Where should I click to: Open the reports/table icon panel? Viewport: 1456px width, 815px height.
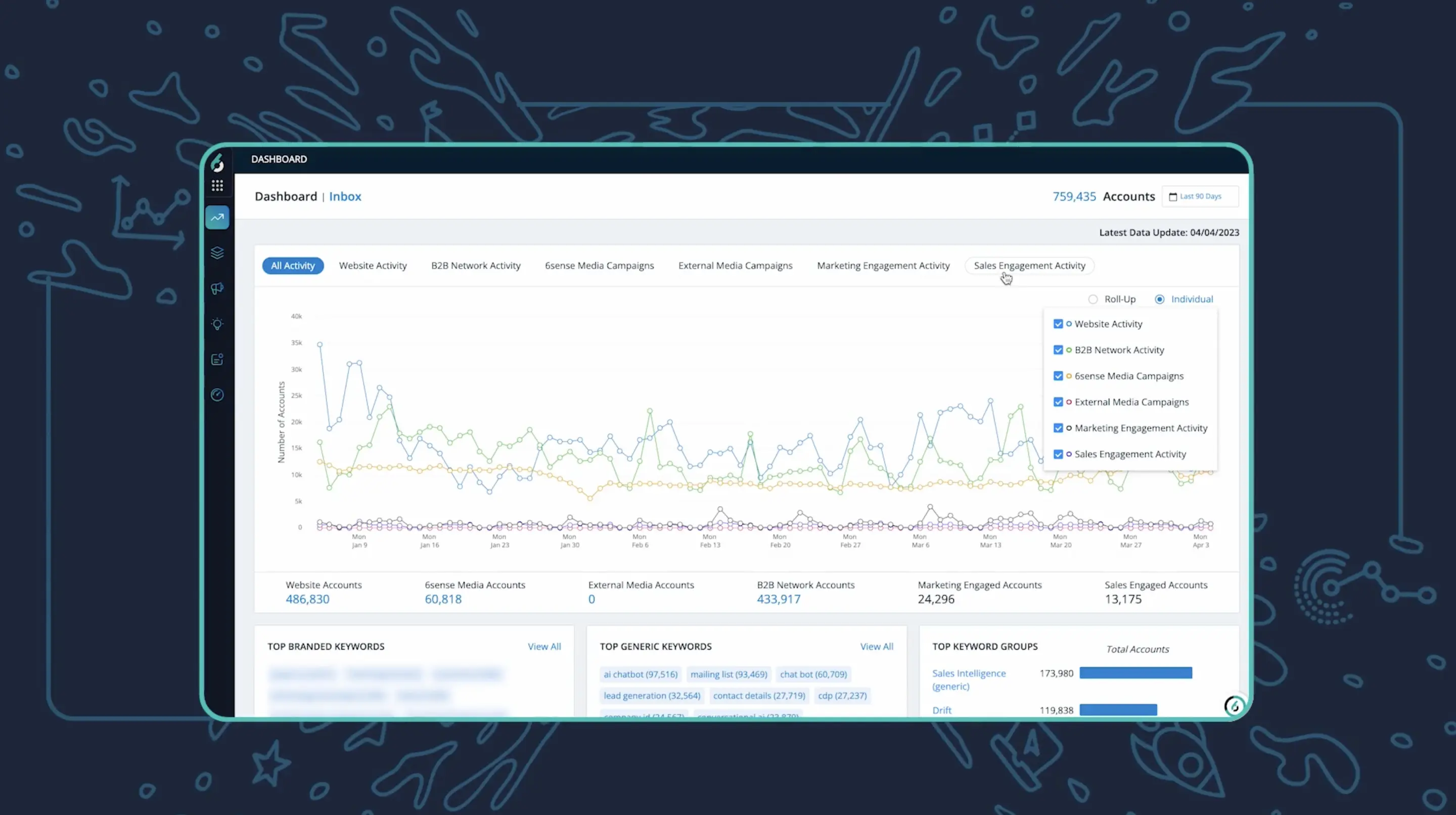tap(217, 358)
